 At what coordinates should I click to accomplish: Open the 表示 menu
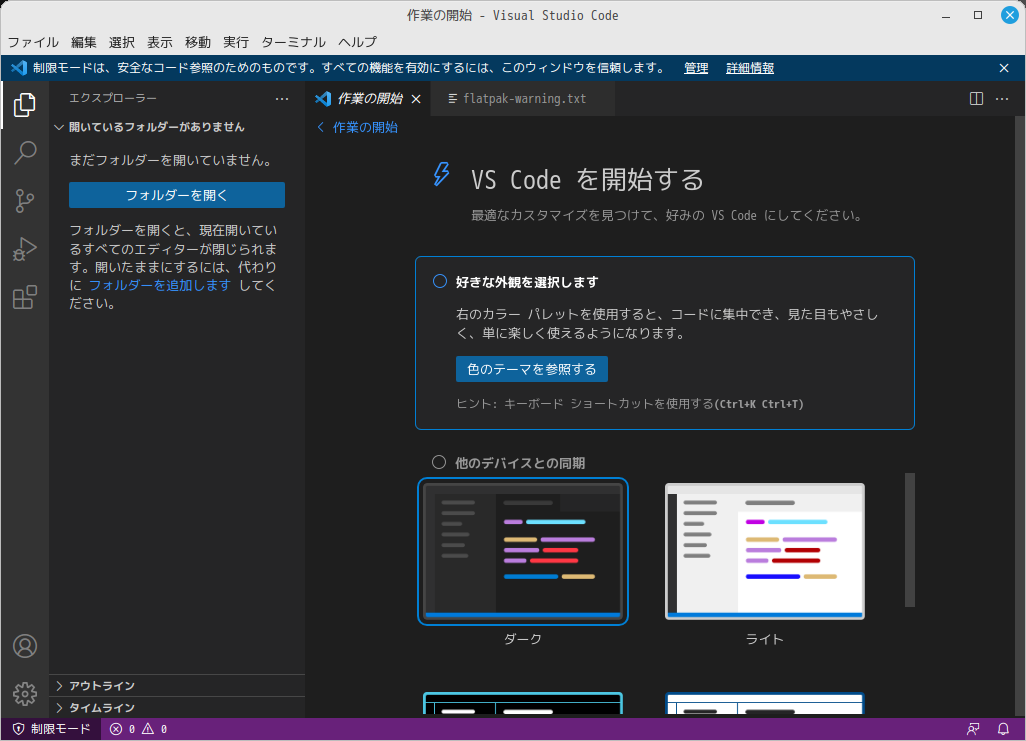point(160,43)
